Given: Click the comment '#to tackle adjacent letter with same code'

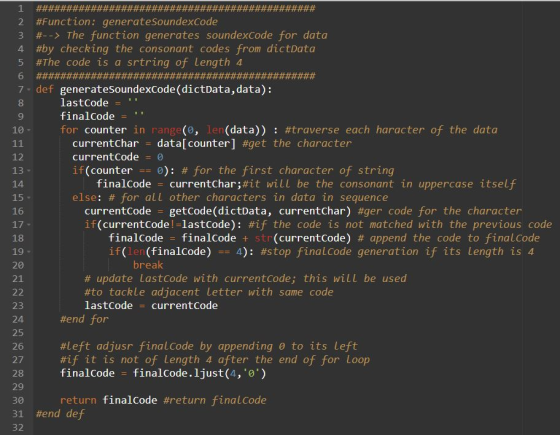Looking at the screenshot, I should (x=209, y=292).
